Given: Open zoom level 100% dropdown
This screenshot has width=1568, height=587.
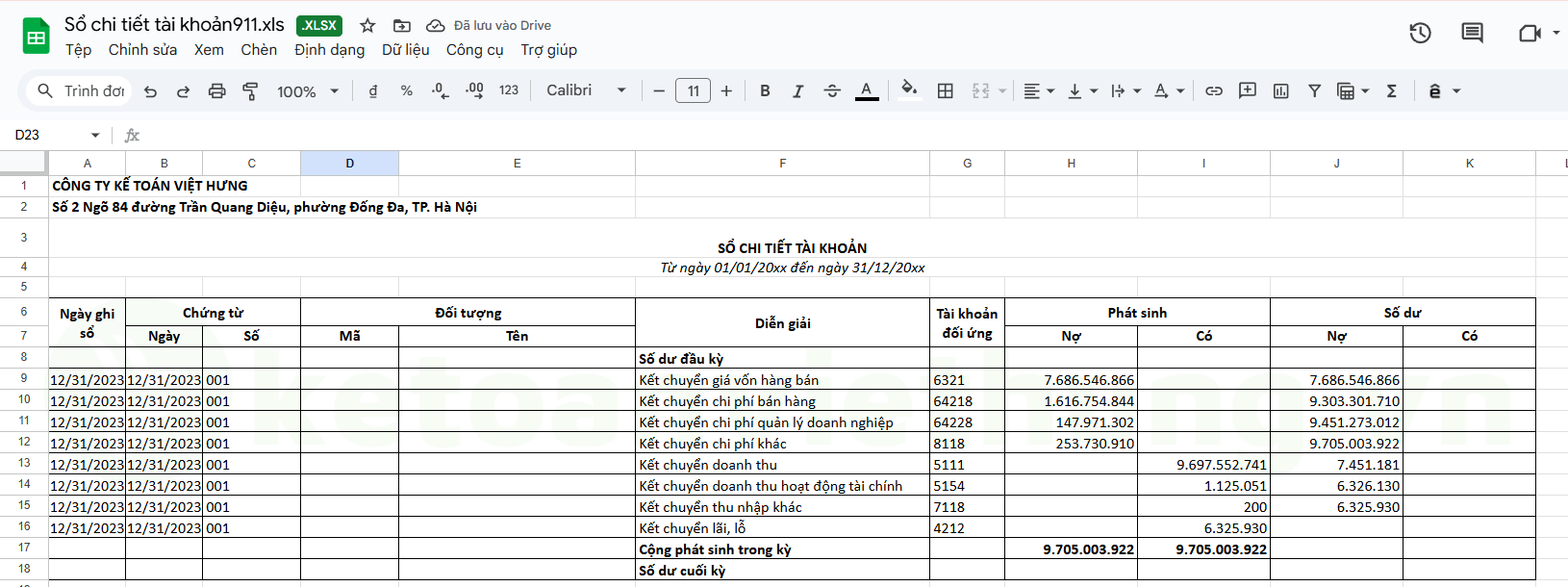Looking at the screenshot, I should coord(308,91).
